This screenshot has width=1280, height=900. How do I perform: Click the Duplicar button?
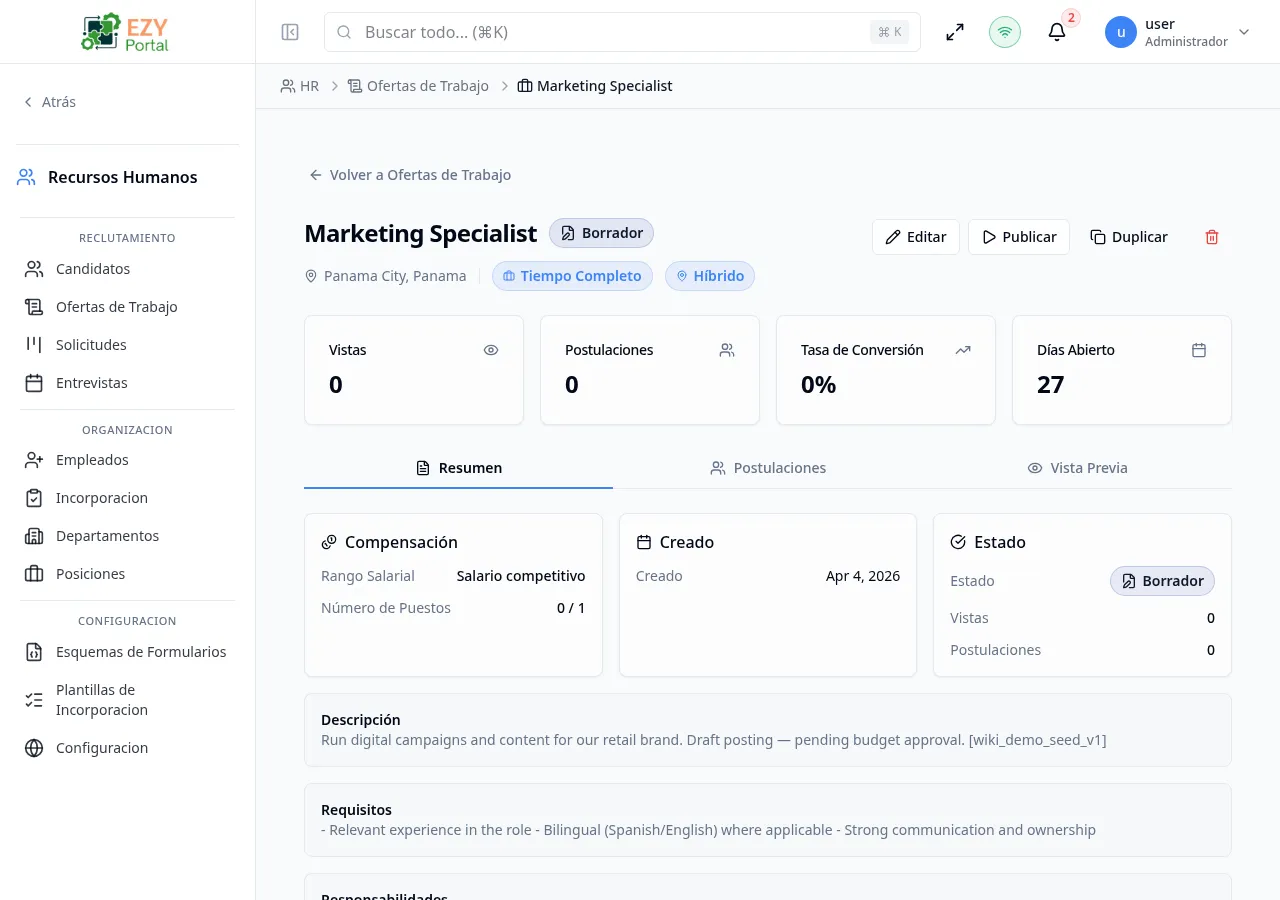click(1129, 237)
